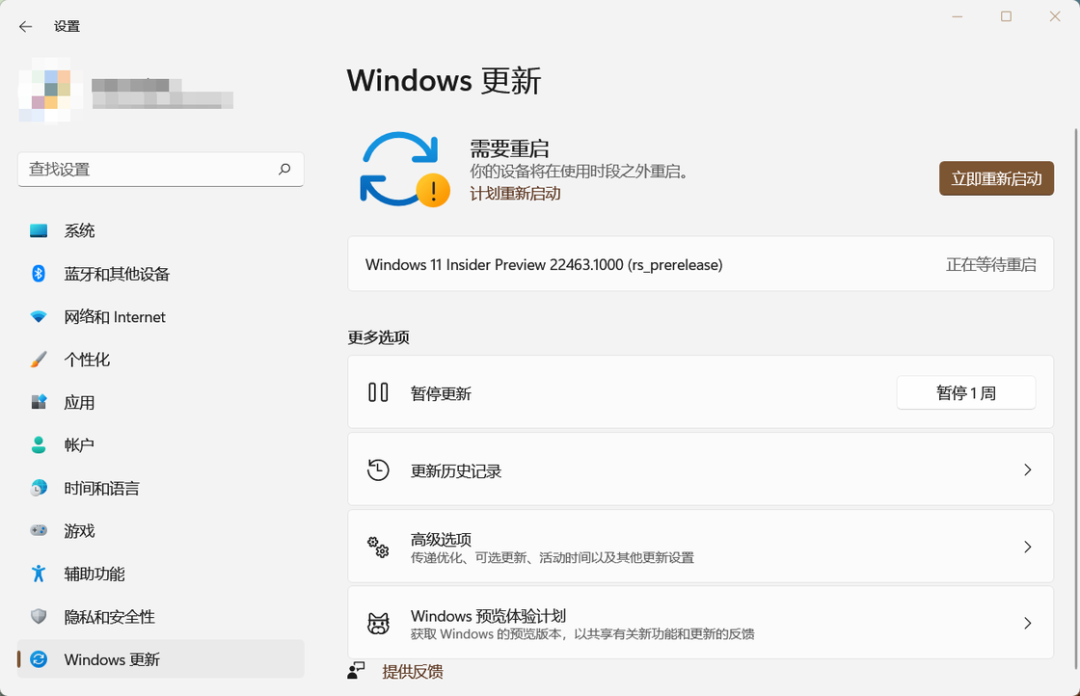Open the 系统 settings category
Viewport: 1080px width, 696px height.
click(160, 230)
